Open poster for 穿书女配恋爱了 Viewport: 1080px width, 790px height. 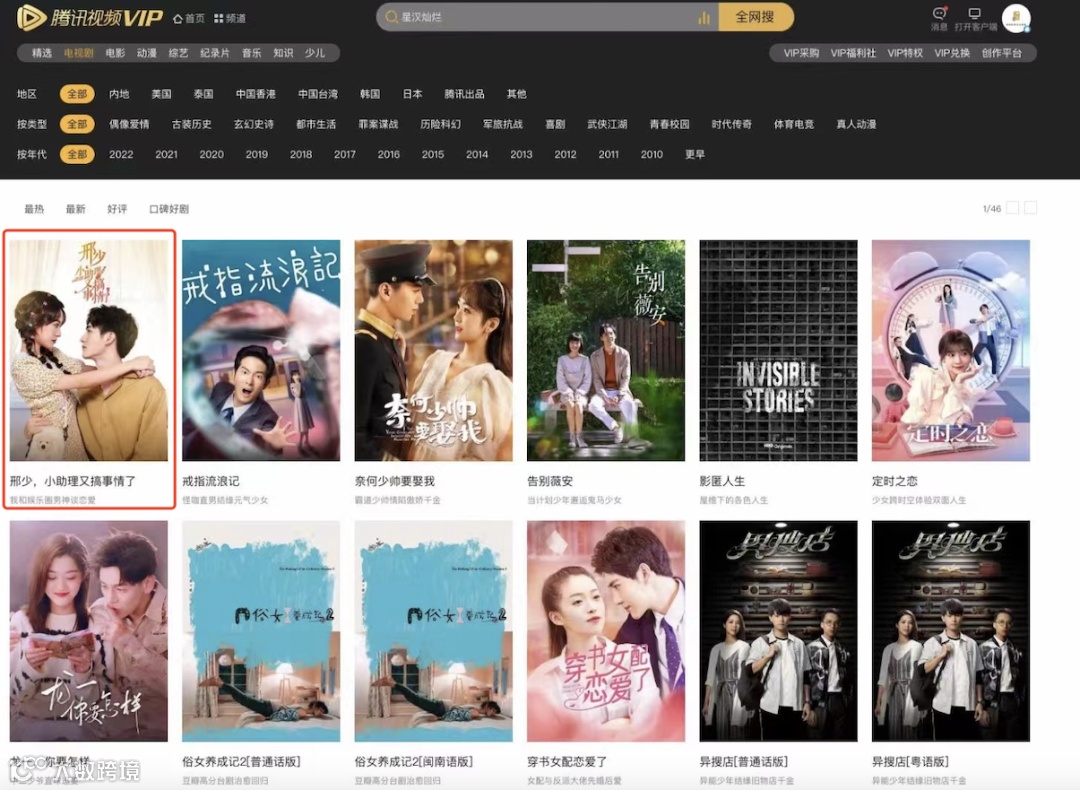coord(606,631)
